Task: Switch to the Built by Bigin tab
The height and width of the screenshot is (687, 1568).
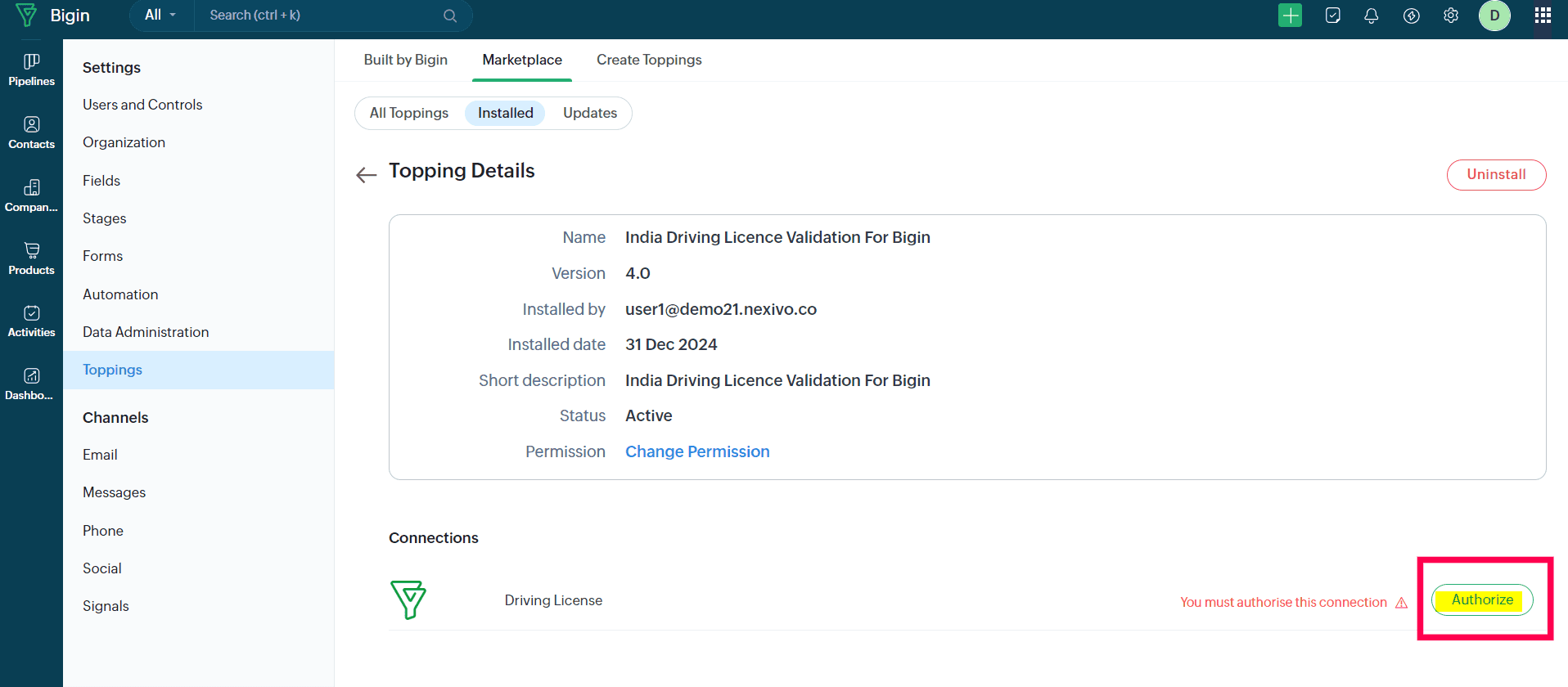Action: [x=406, y=60]
